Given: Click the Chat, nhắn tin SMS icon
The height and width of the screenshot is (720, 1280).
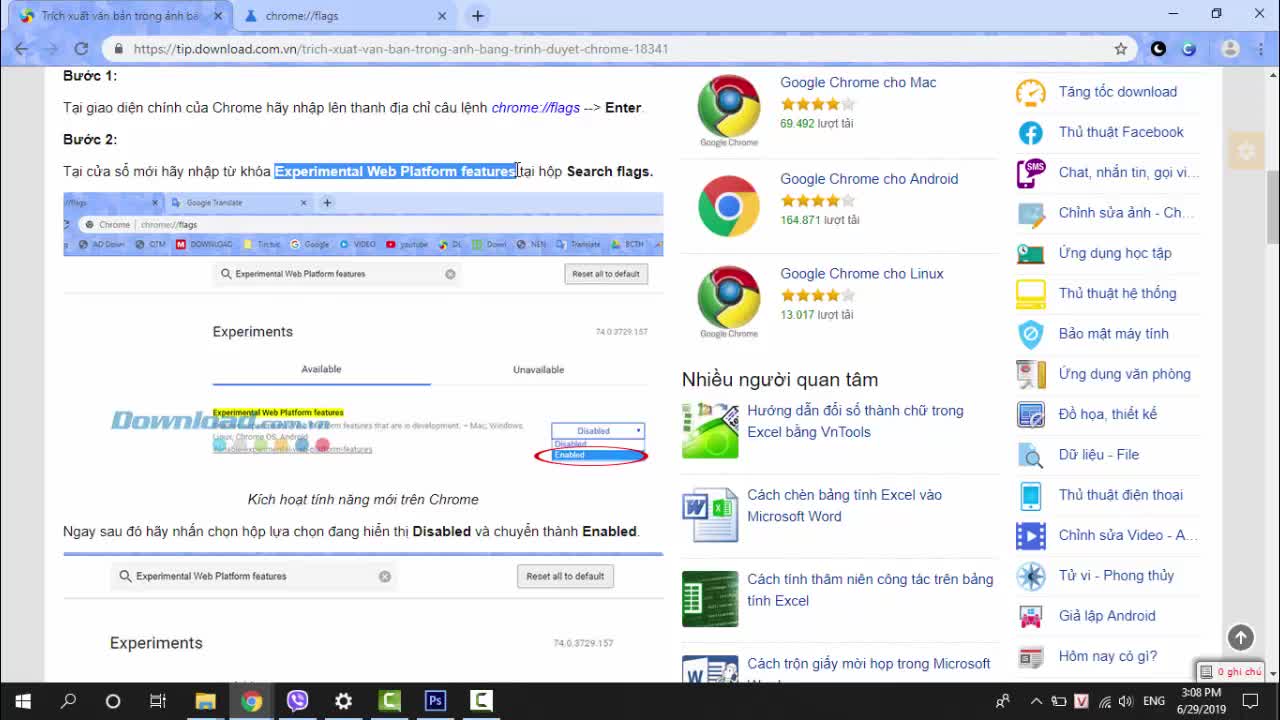Looking at the screenshot, I should click(x=1030, y=172).
